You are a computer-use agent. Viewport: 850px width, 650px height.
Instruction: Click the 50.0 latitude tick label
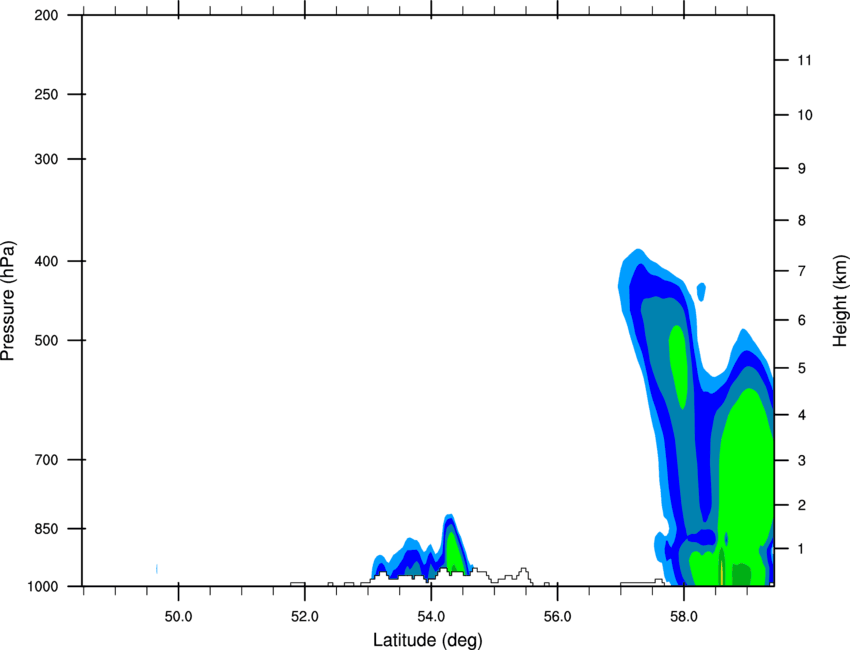(x=178, y=616)
